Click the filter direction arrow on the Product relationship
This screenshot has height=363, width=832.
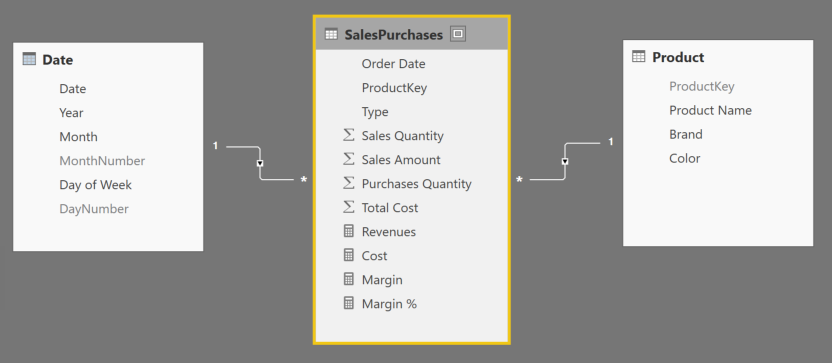pyautogui.click(x=565, y=161)
